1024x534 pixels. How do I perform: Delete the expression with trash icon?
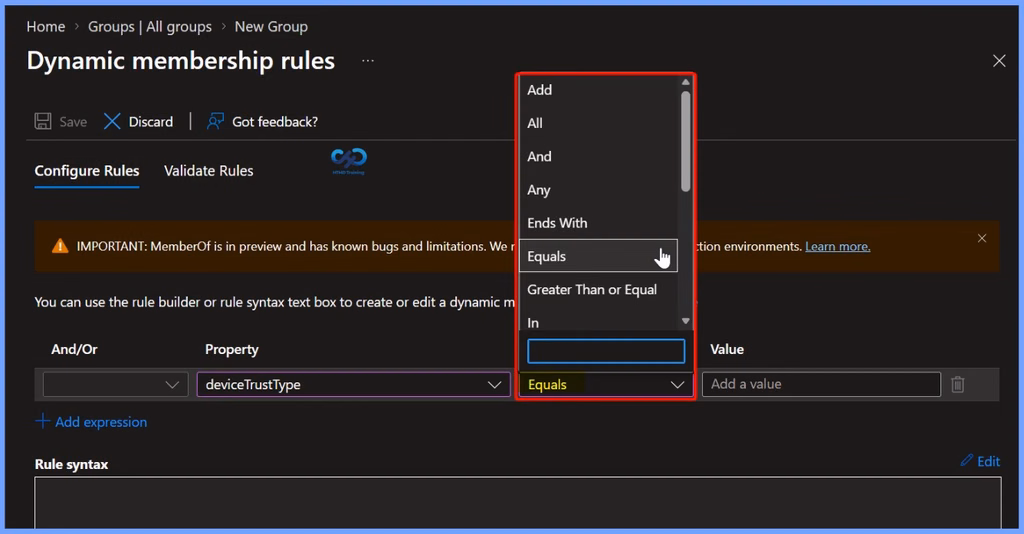click(957, 385)
